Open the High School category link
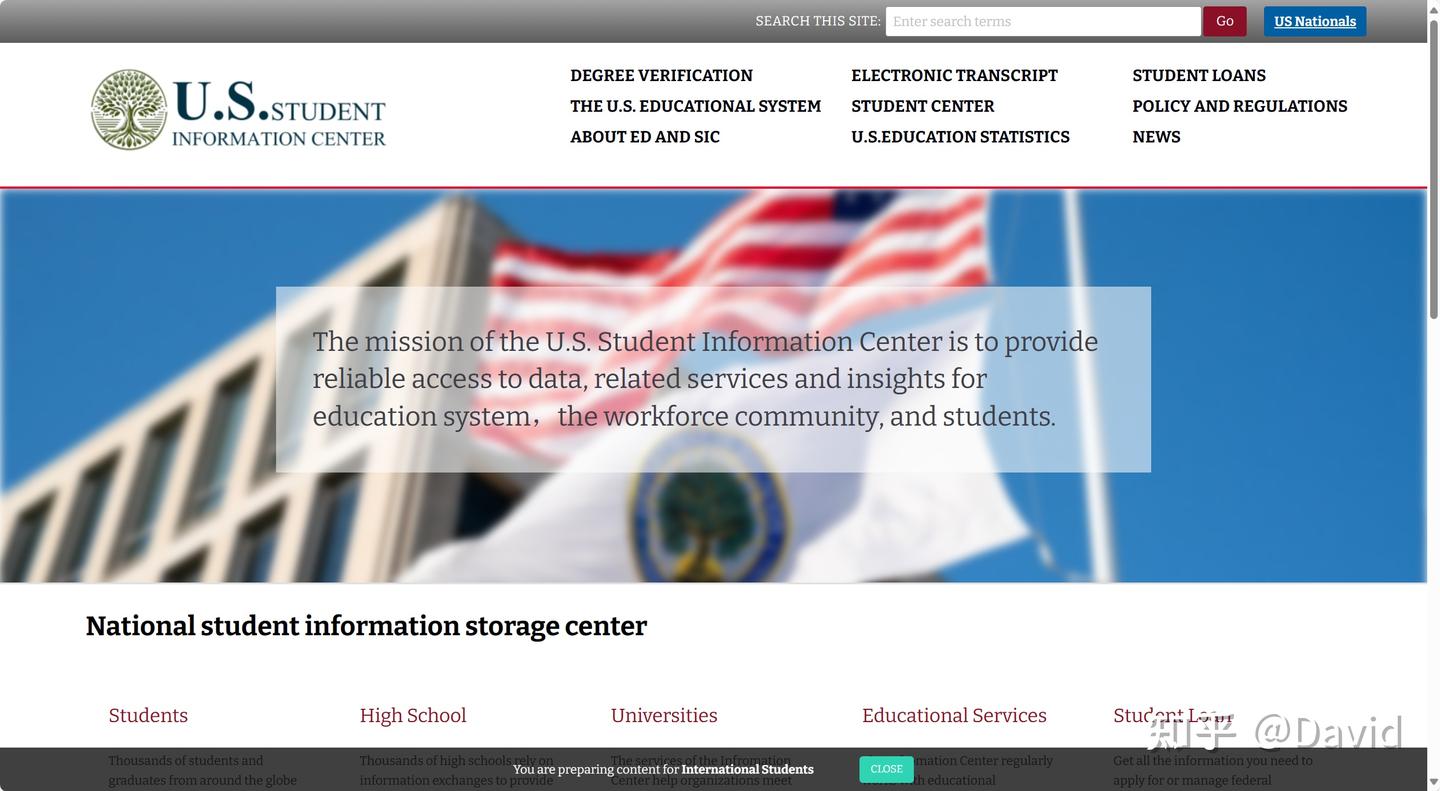This screenshot has width=1440, height=791. [412, 714]
